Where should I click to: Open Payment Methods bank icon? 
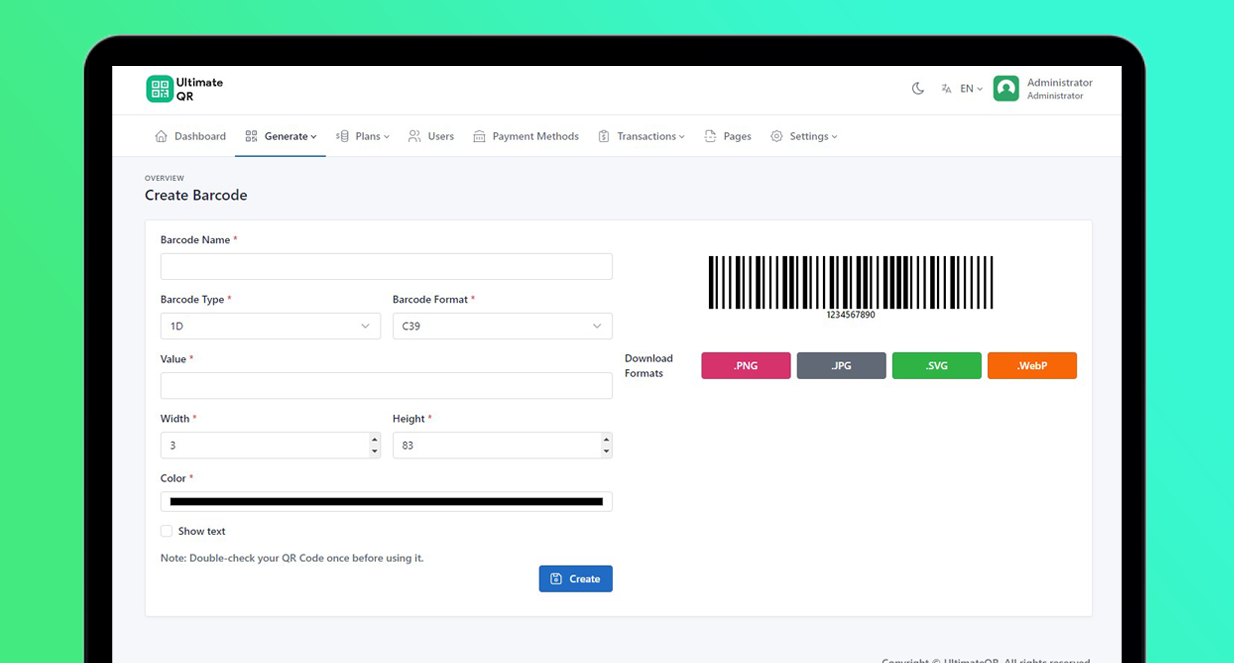[479, 135]
